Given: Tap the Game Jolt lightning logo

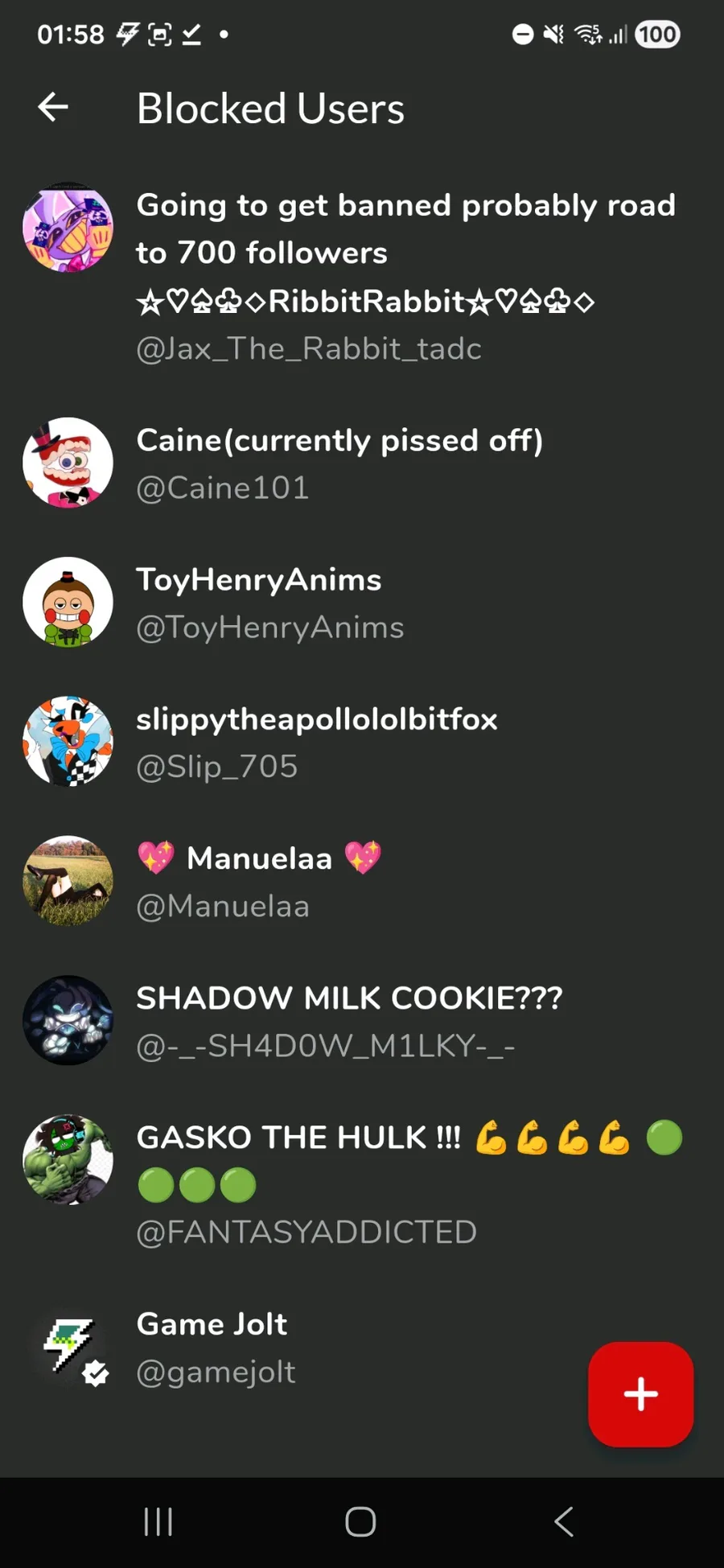Looking at the screenshot, I should [x=68, y=1346].
